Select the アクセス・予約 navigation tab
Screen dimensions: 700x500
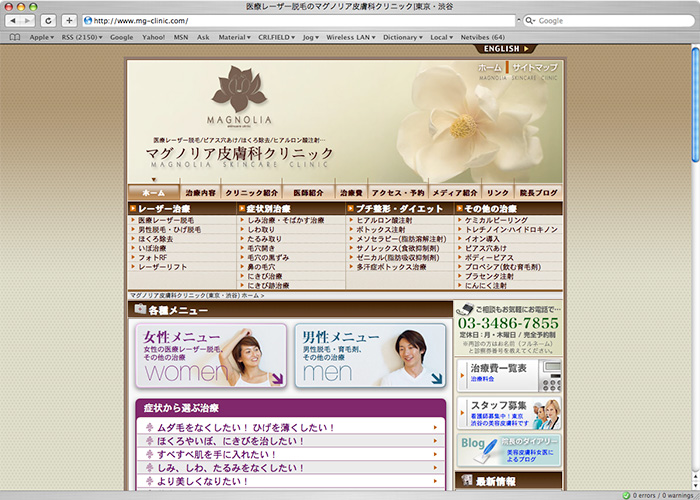click(x=398, y=193)
